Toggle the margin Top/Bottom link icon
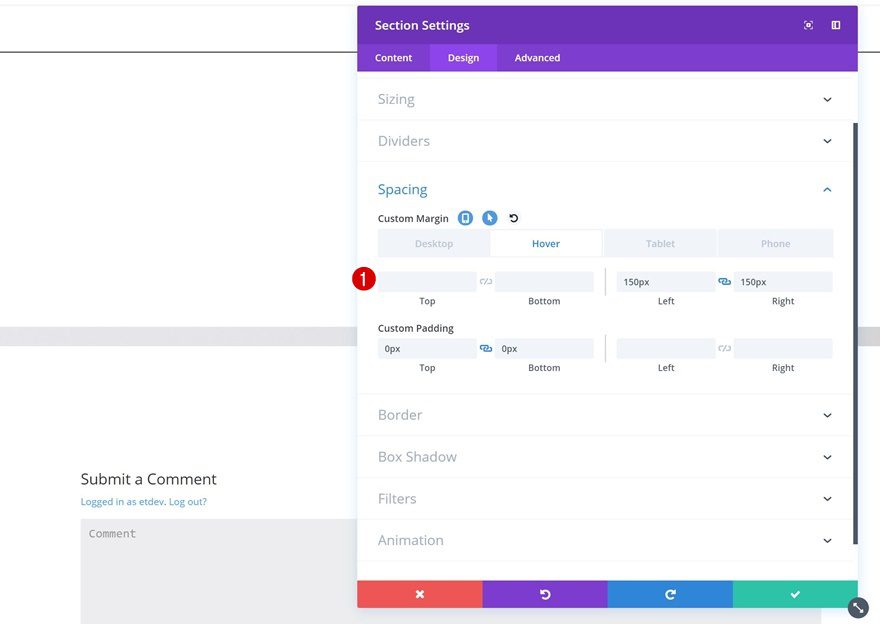Viewport: 880px width, 624px height. pos(486,282)
